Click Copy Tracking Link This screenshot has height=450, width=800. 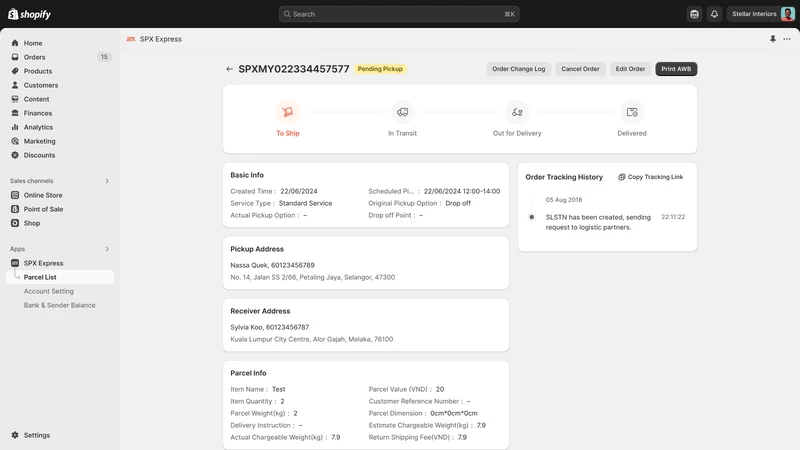(x=651, y=177)
